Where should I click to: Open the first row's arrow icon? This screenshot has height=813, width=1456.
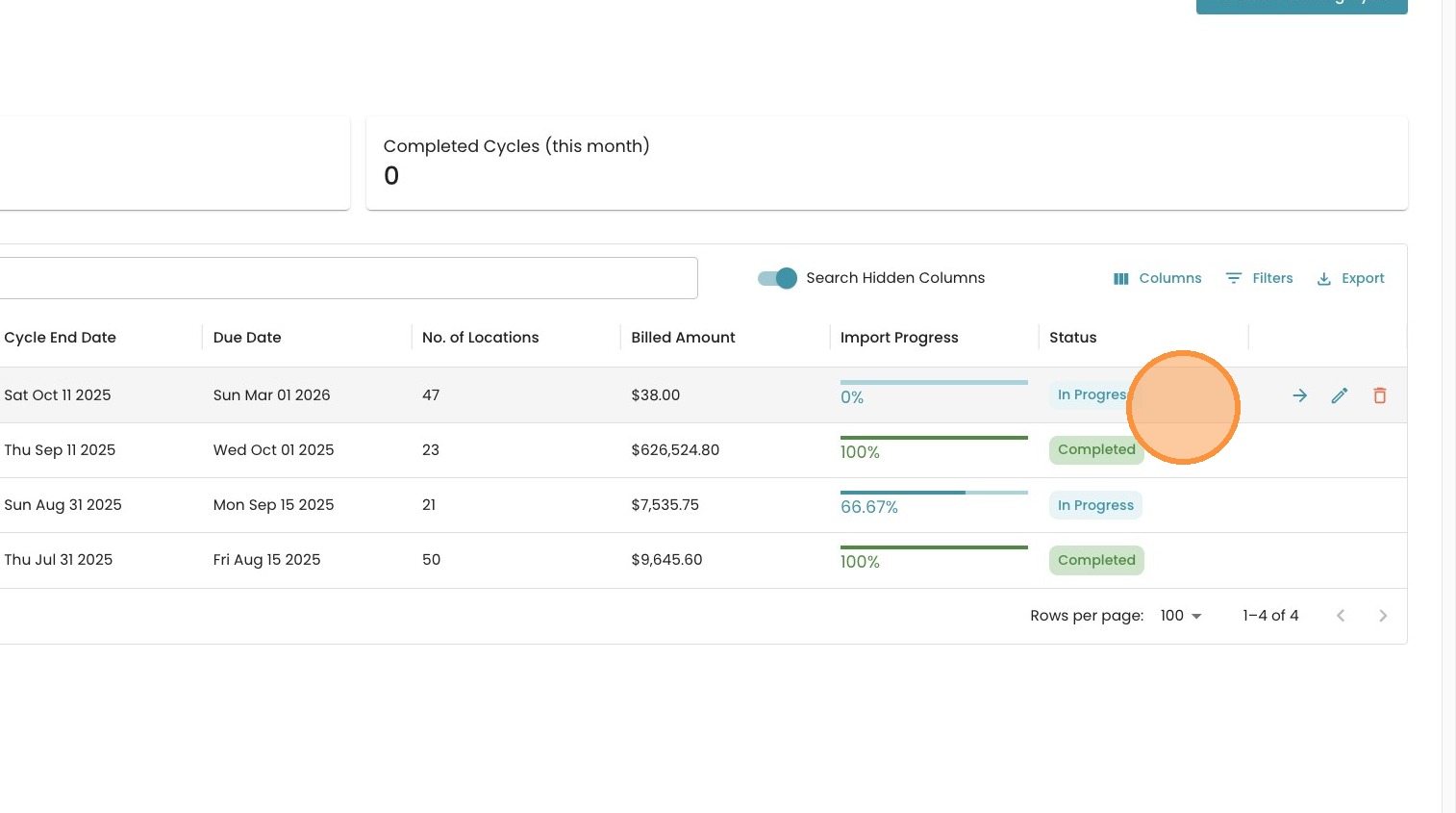1299,395
